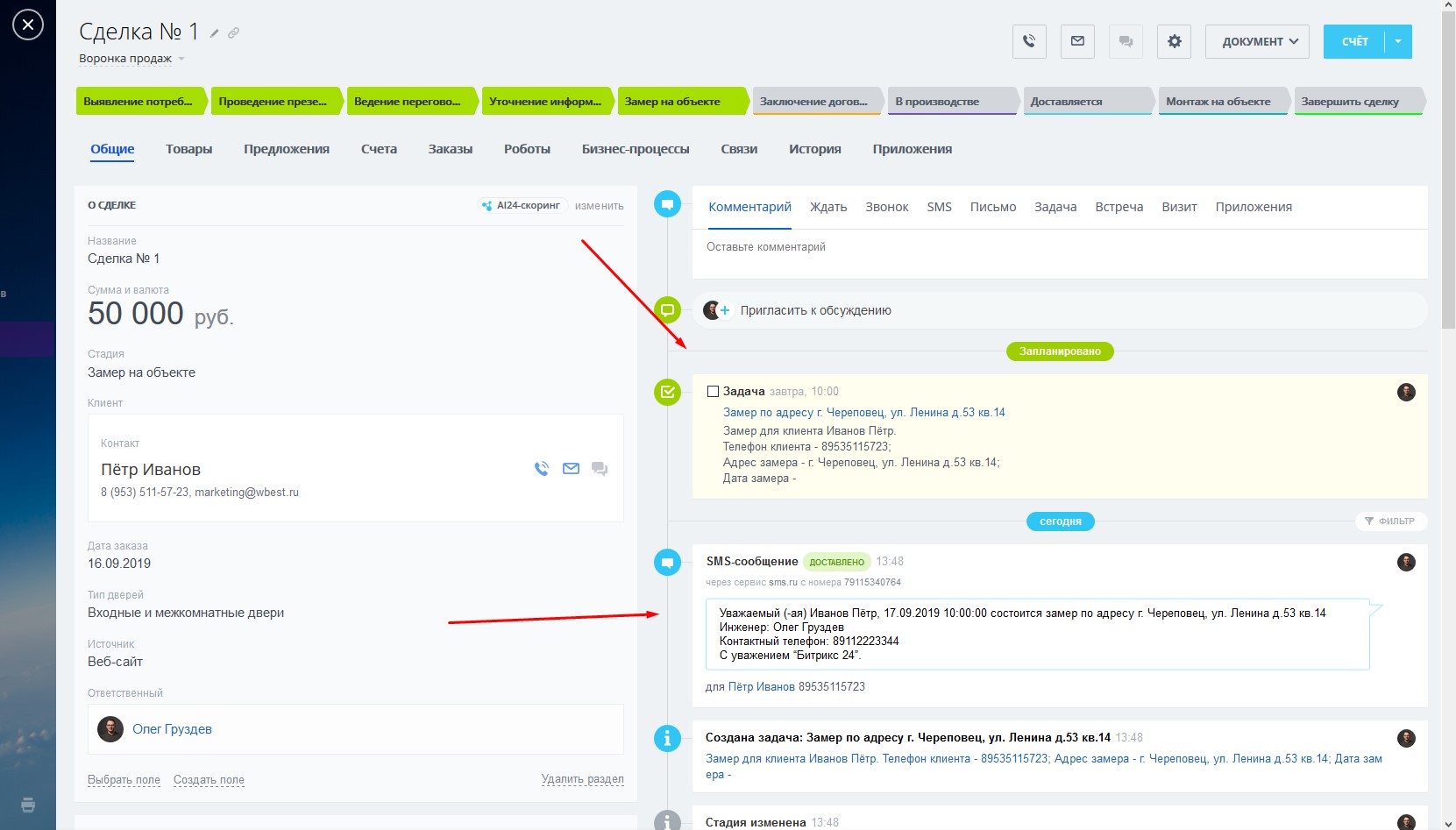Viewport: 1456px width, 830px height.
Task: Open the timeline ФИЛЬТР button
Action: 1390,521
